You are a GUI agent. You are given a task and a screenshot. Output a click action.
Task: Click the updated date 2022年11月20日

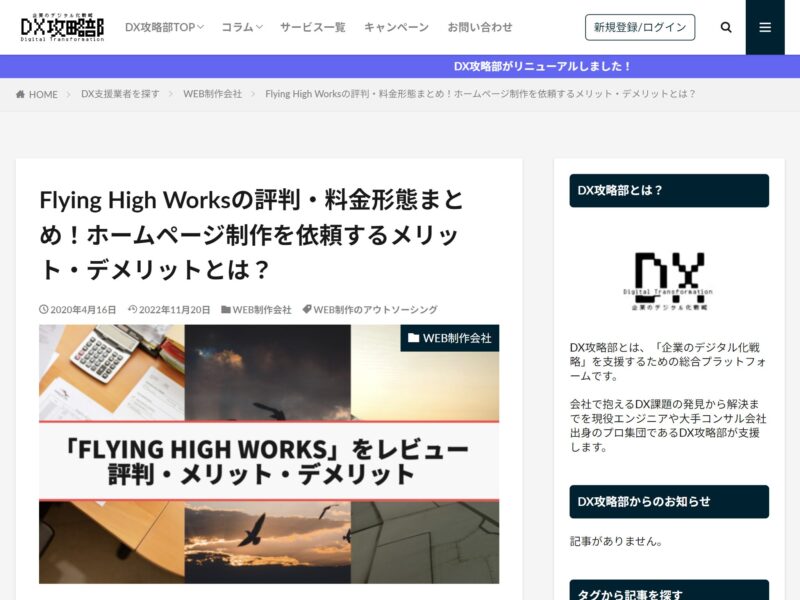tap(174, 310)
